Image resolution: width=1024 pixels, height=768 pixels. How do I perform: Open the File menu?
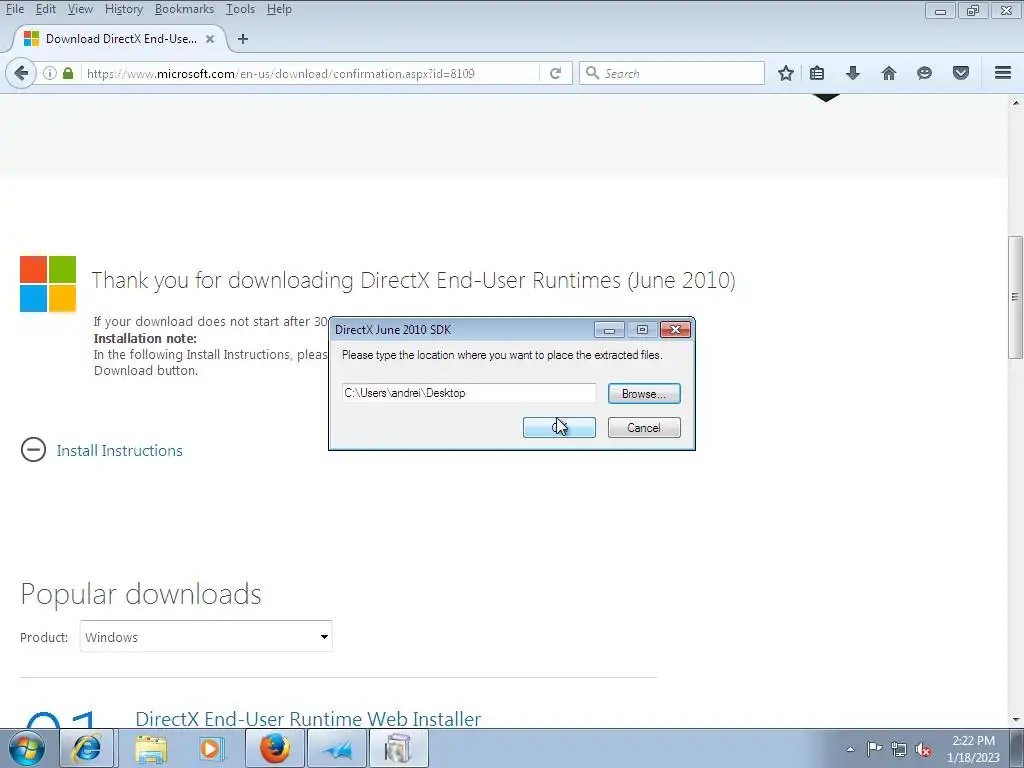pyautogui.click(x=14, y=9)
